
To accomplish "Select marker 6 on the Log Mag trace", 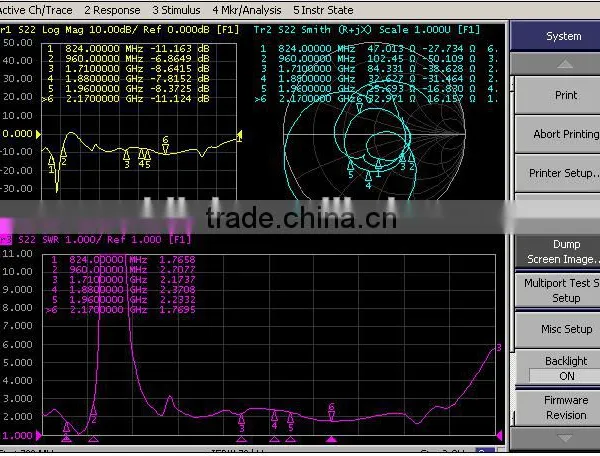I will [165, 145].
